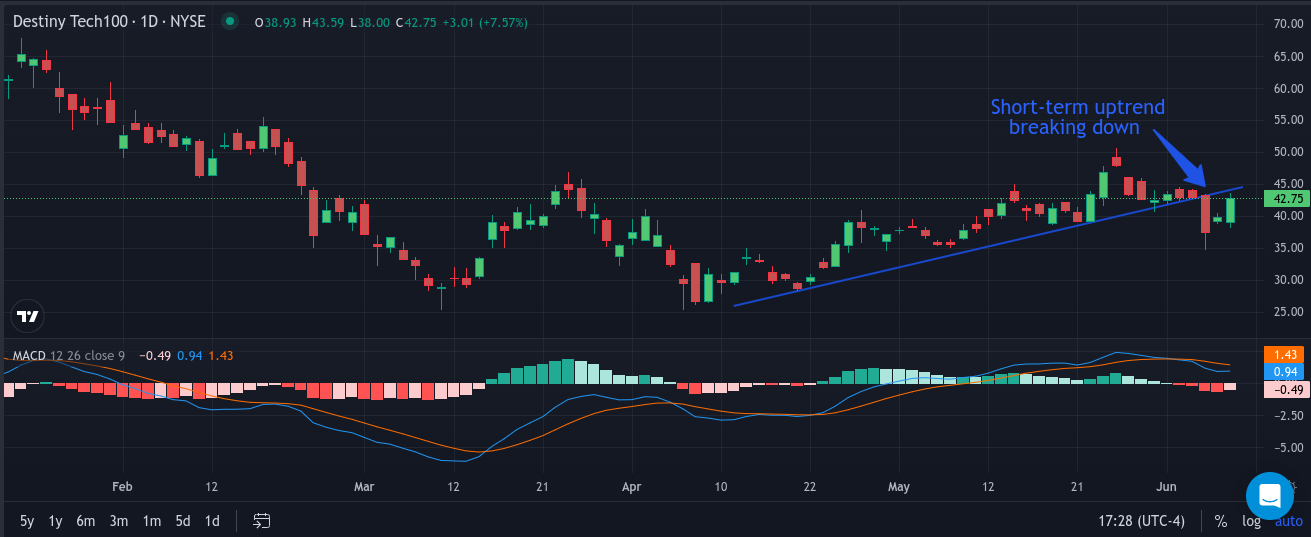Click the green market status dot
The height and width of the screenshot is (537, 1311).
[231, 21]
